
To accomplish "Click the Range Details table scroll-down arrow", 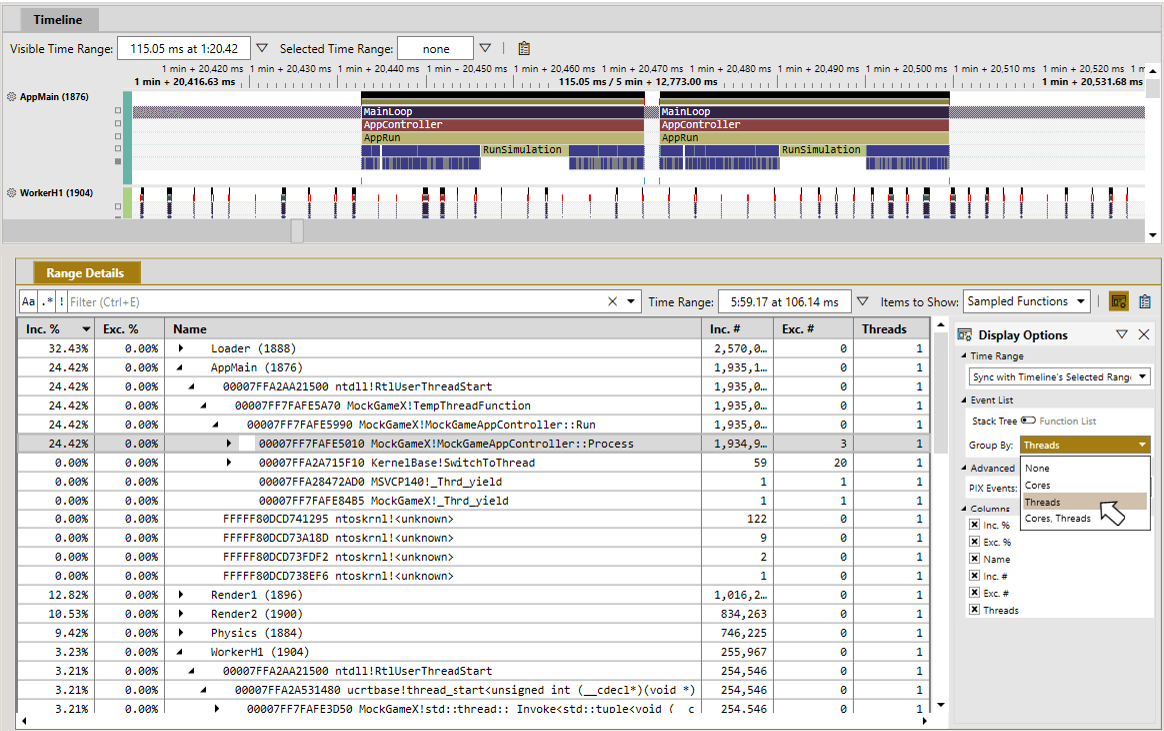I will tap(941, 705).
